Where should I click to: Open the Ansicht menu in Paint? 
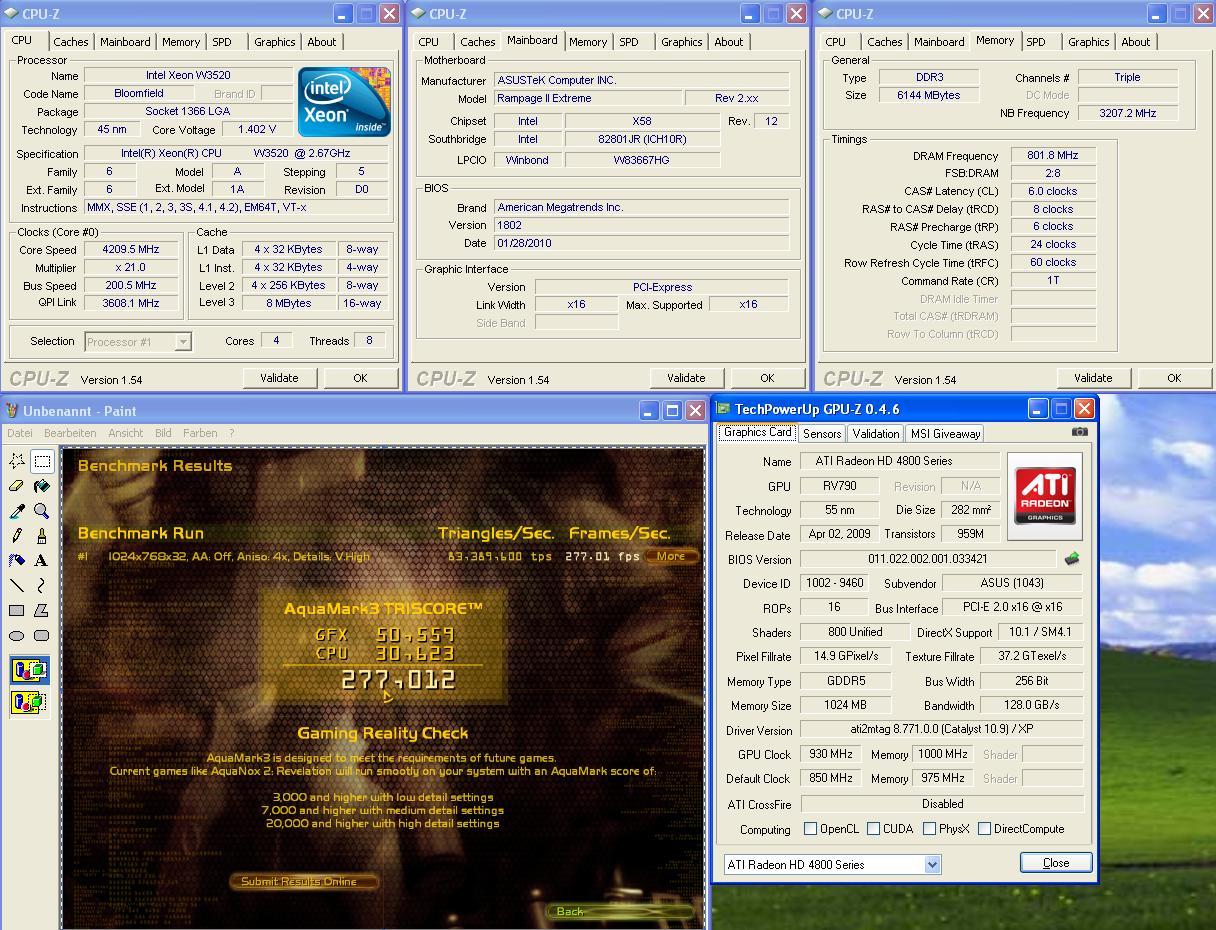[x=126, y=433]
